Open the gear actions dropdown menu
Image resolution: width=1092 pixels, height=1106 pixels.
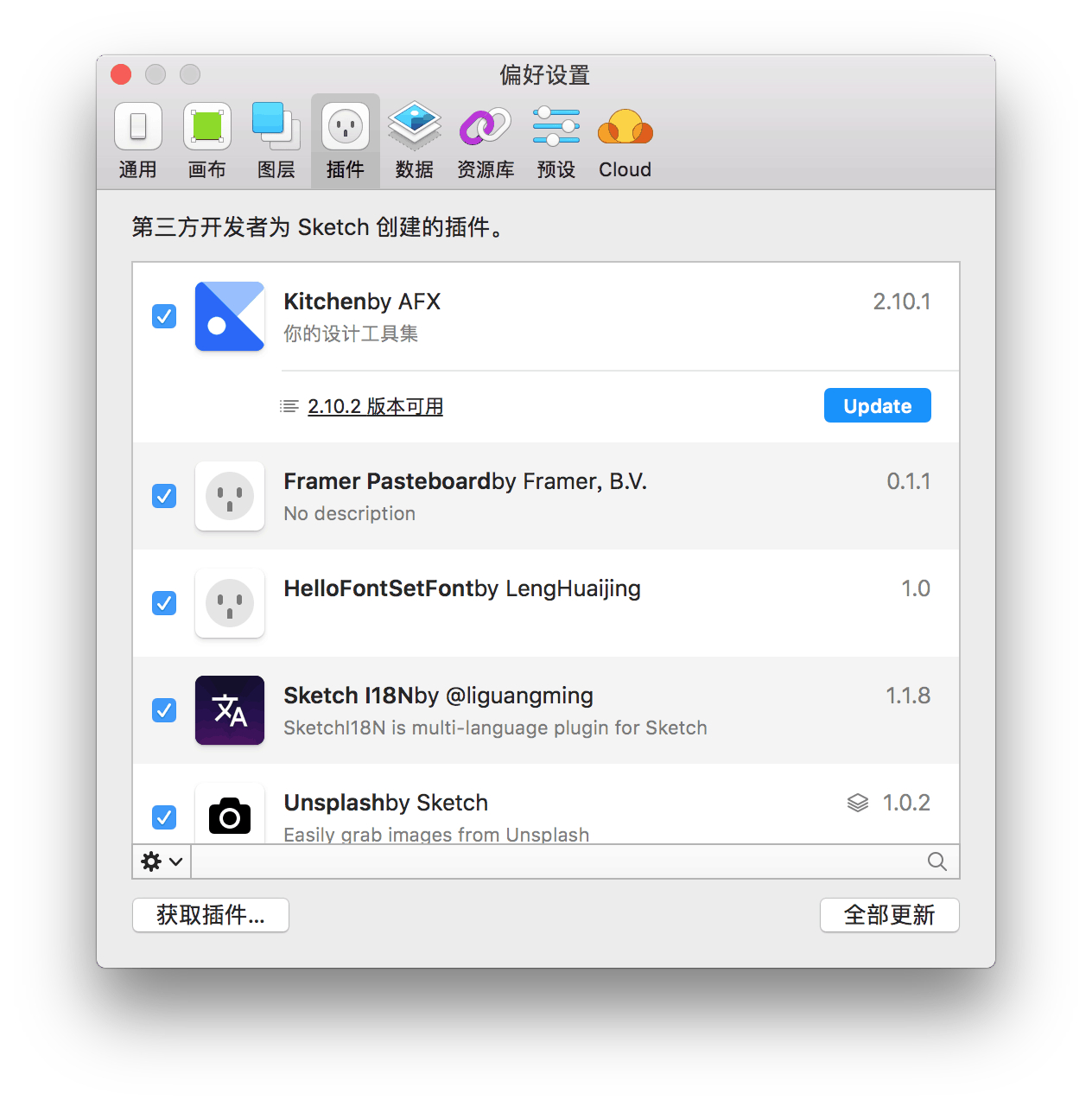(x=162, y=861)
